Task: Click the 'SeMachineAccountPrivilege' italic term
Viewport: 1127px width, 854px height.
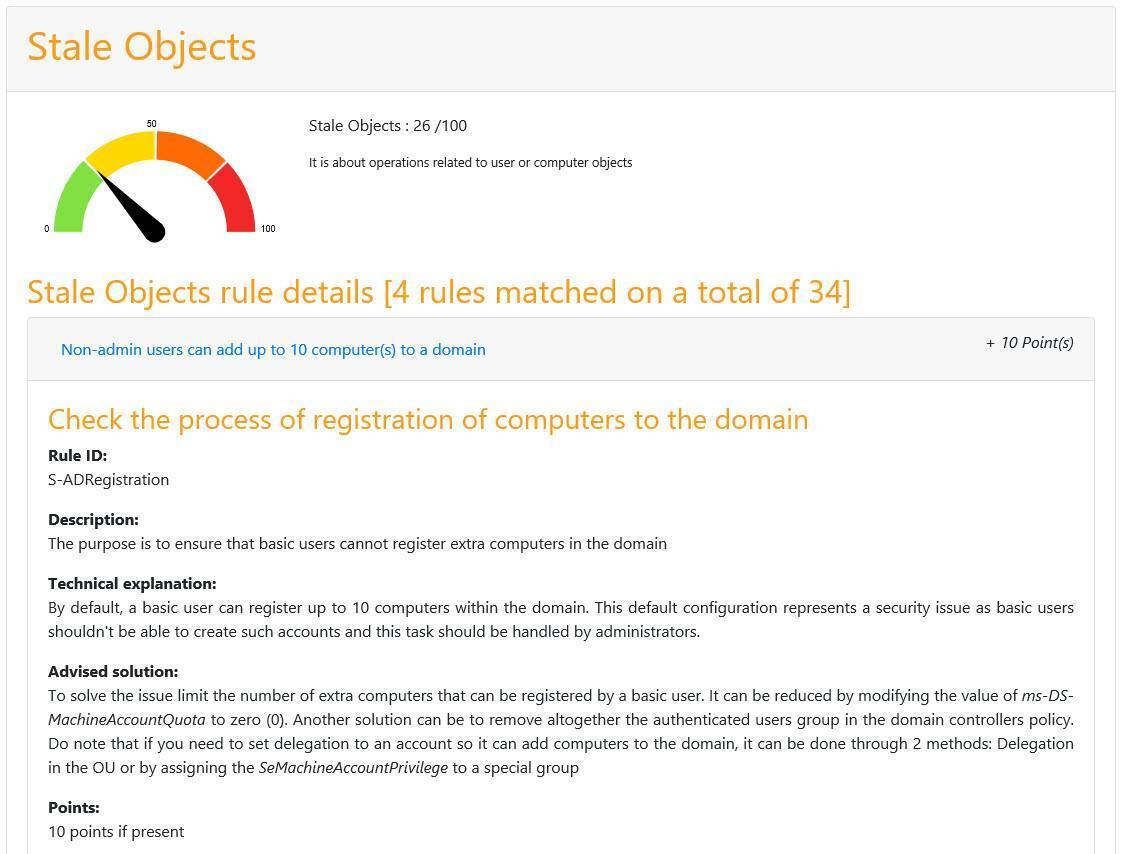Action: pos(353,768)
